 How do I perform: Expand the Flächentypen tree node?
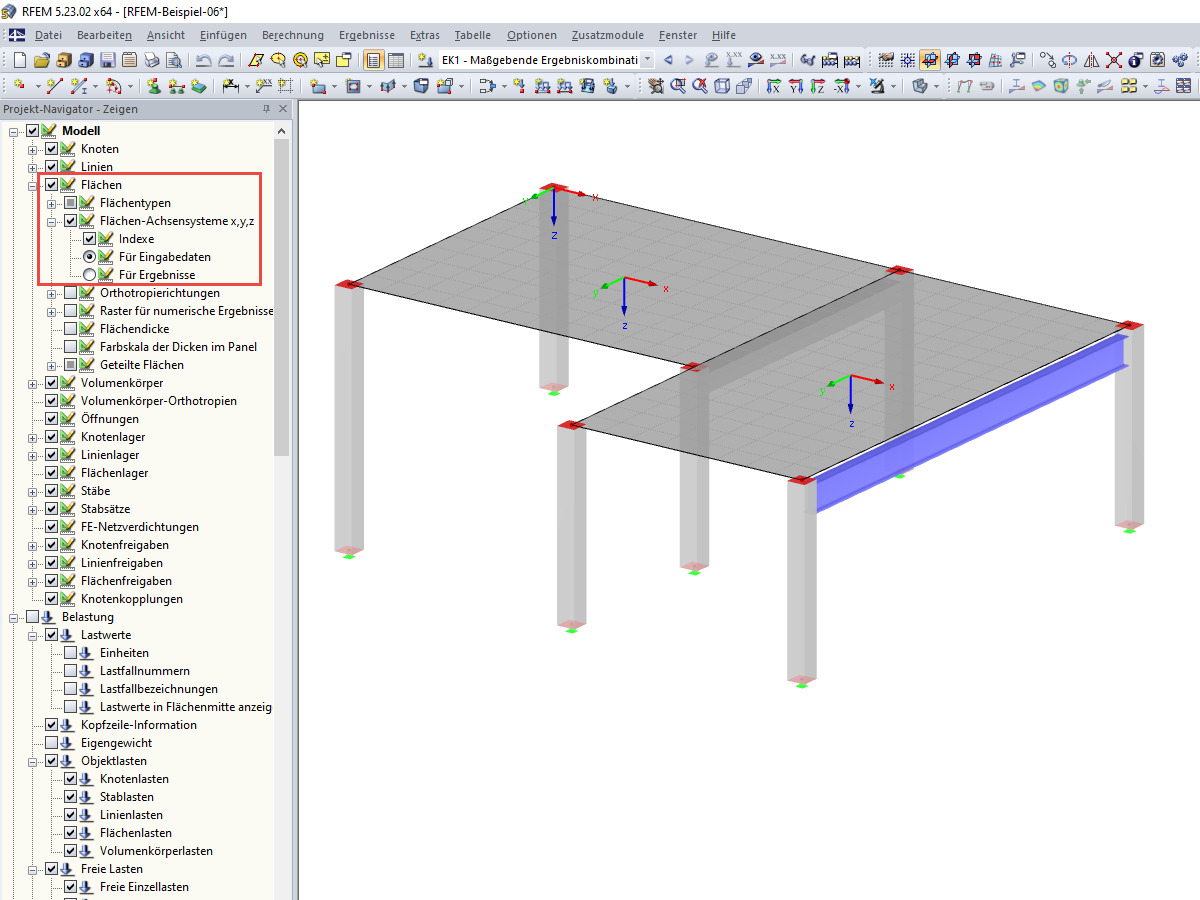point(52,203)
